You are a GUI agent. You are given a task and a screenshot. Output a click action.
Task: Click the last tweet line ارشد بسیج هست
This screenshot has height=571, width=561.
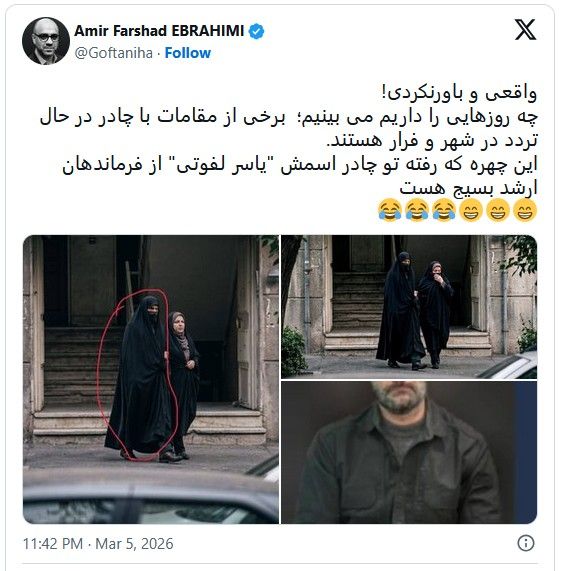click(468, 188)
